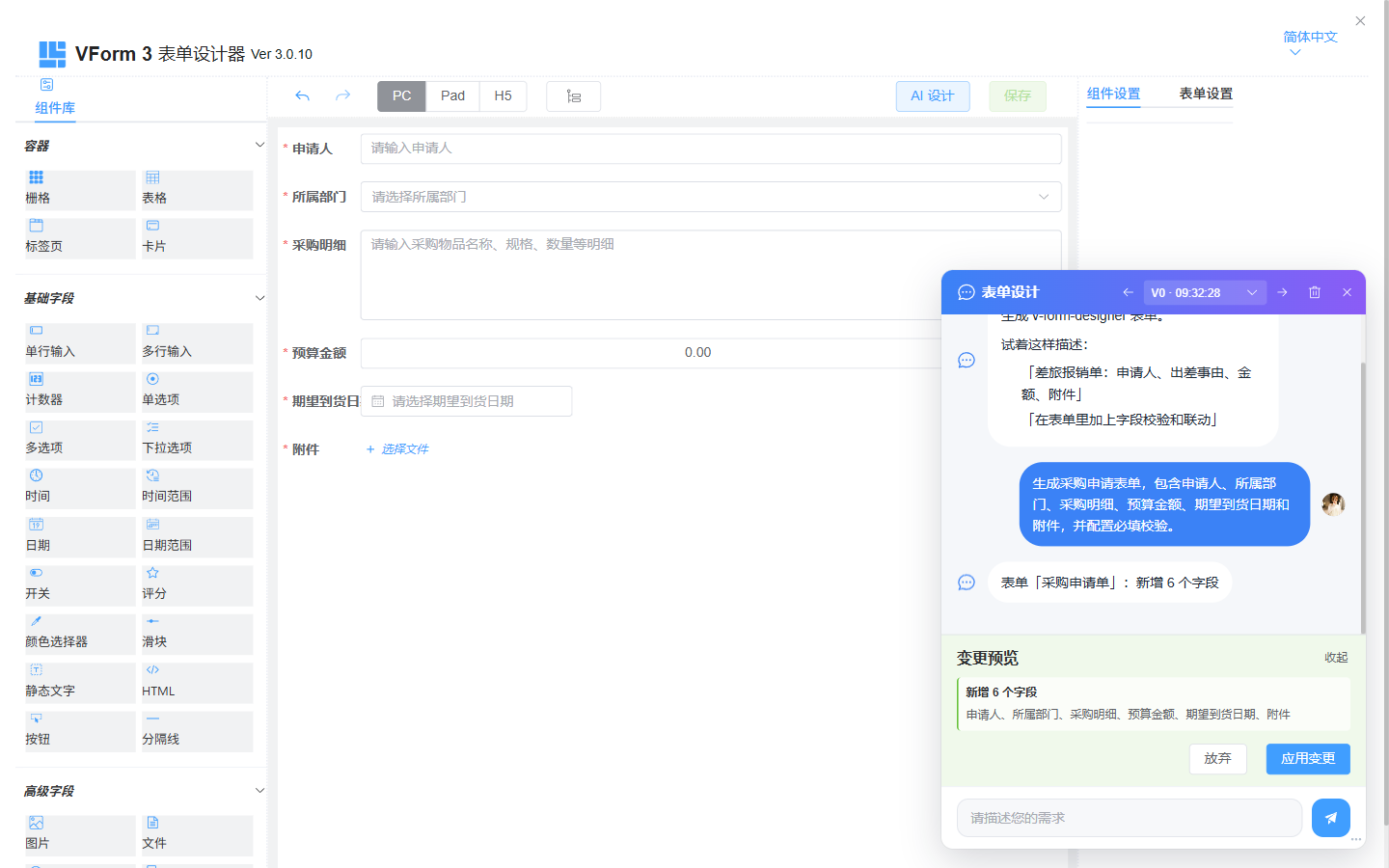1389x868 pixels.
Task: Click the 选择文件 upload link
Action: (396, 449)
